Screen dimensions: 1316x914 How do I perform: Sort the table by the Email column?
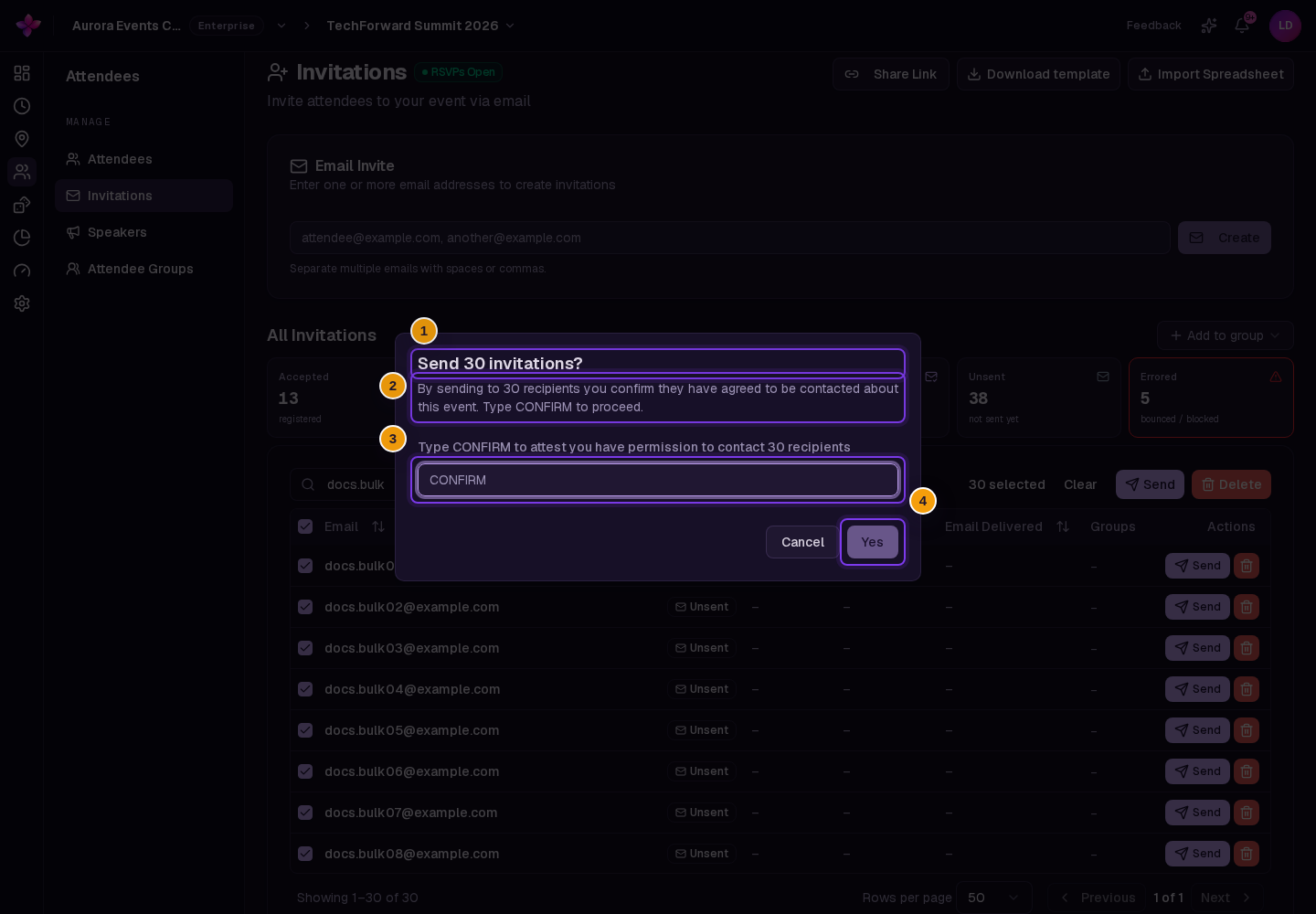378,526
